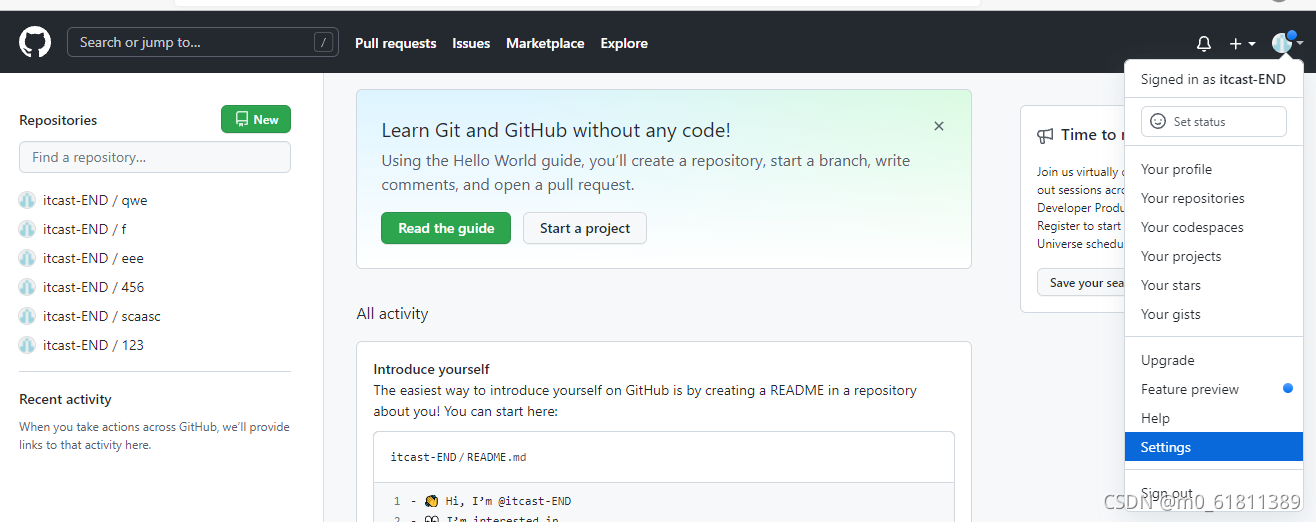Open repository itcast-END / 123
Viewport: 1316px width, 522px height.
coord(93,345)
